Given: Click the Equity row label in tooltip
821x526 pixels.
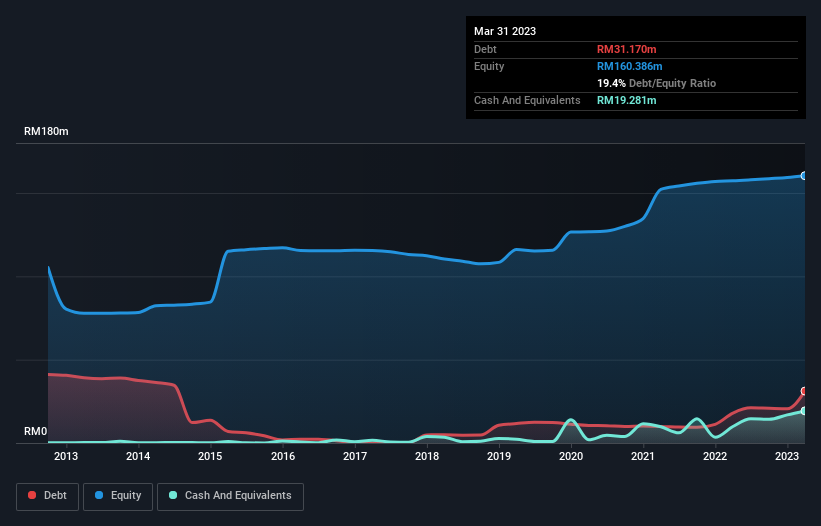Looking at the screenshot, I should point(489,66).
